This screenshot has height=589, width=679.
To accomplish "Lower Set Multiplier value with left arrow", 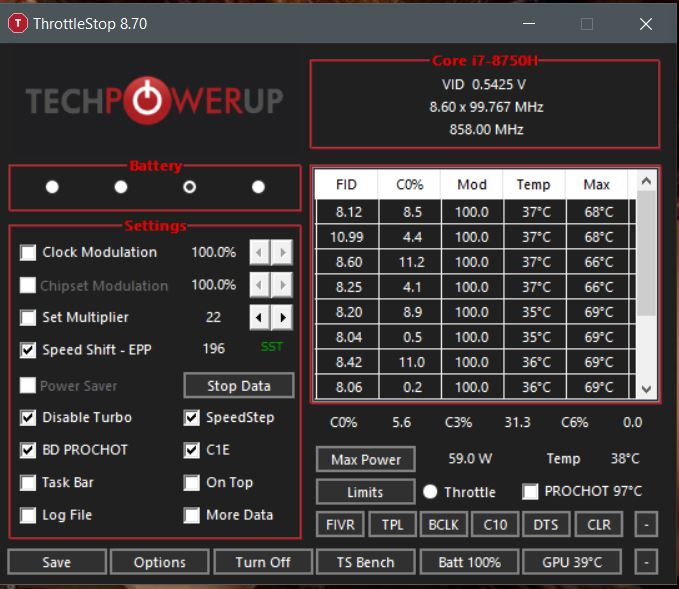I will 259,317.
